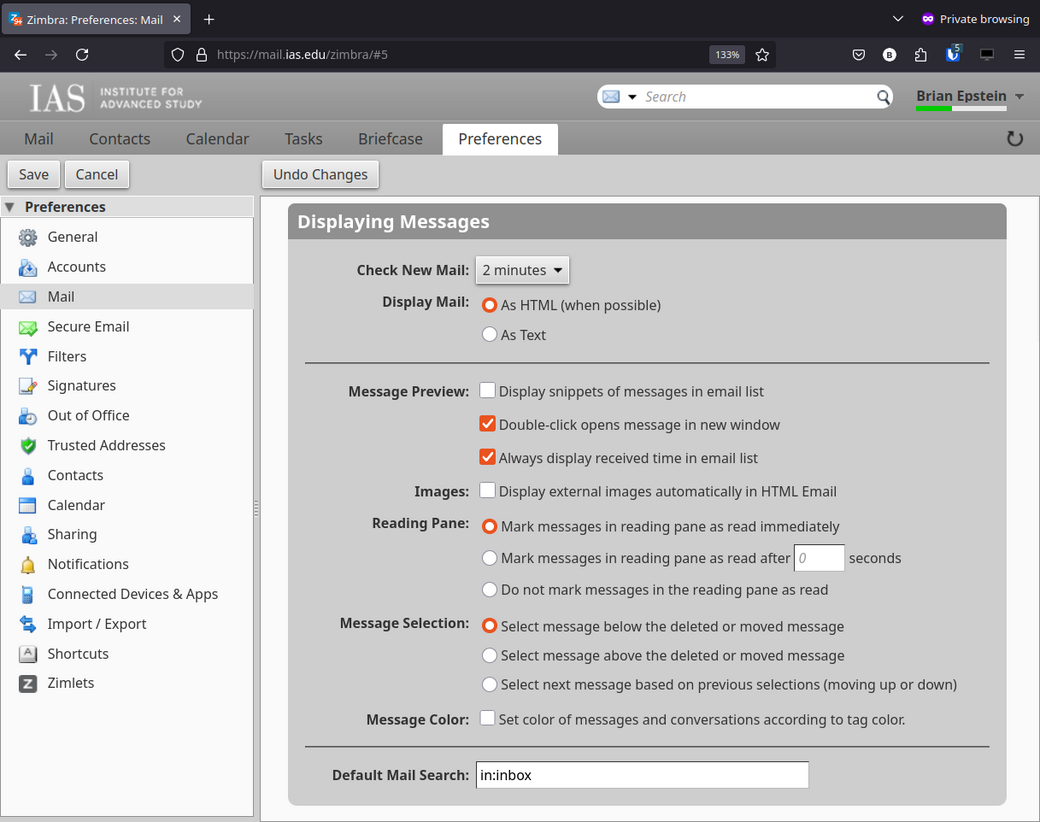
Task: Click the Import / Export arrows icon
Action: click(28, 624)
